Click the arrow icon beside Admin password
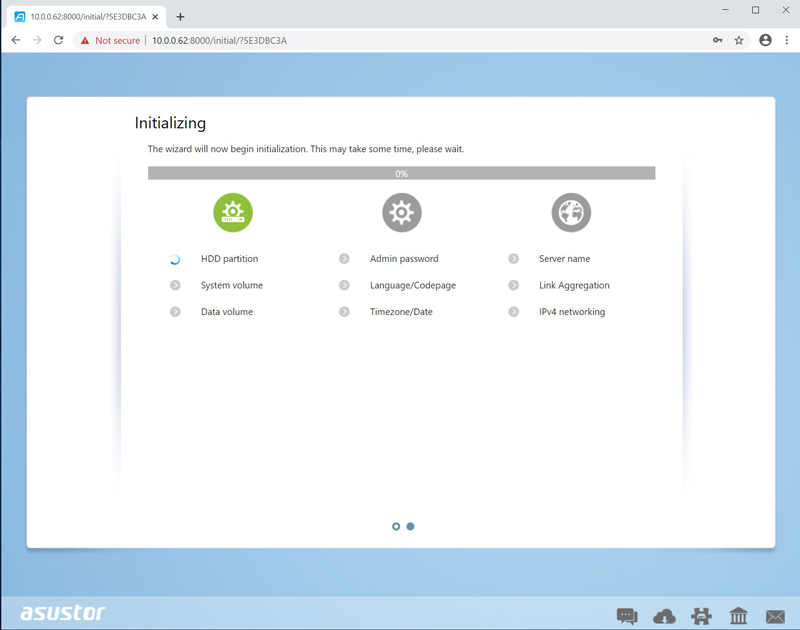800x630 pixels. (x=344, y=259)
